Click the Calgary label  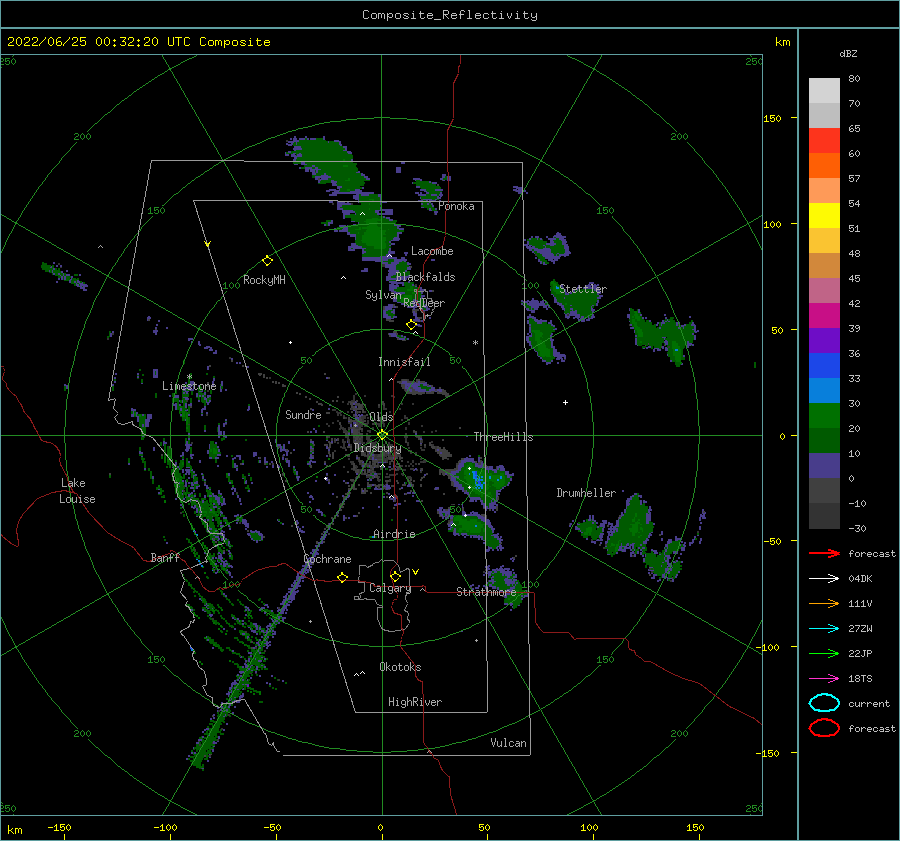pos(390,588)
